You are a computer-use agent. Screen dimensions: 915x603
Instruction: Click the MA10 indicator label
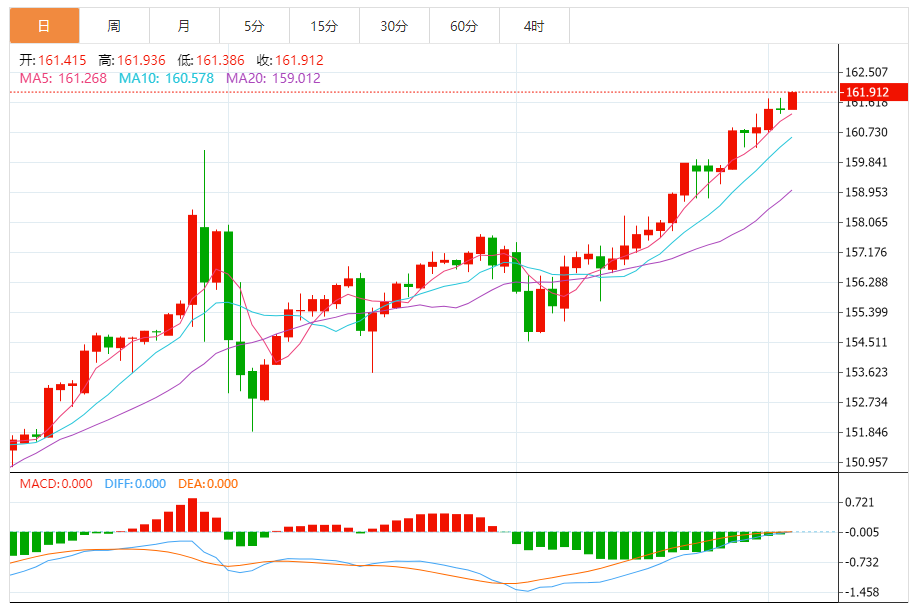(166, 78)
